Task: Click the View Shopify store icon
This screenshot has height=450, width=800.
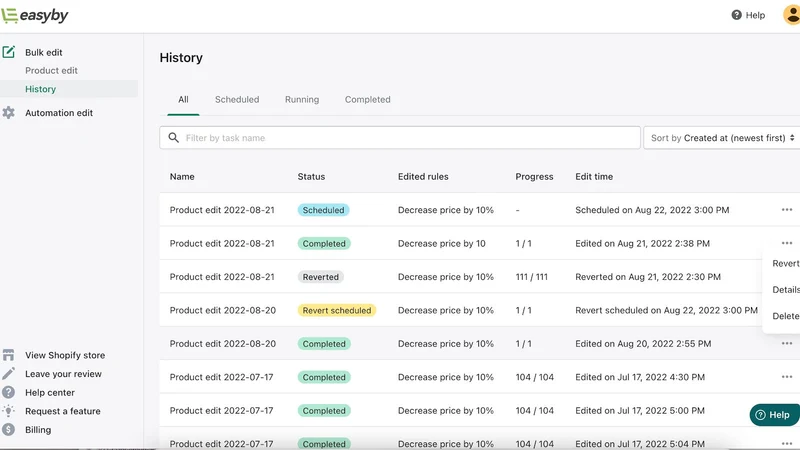Action: [9, 355]
